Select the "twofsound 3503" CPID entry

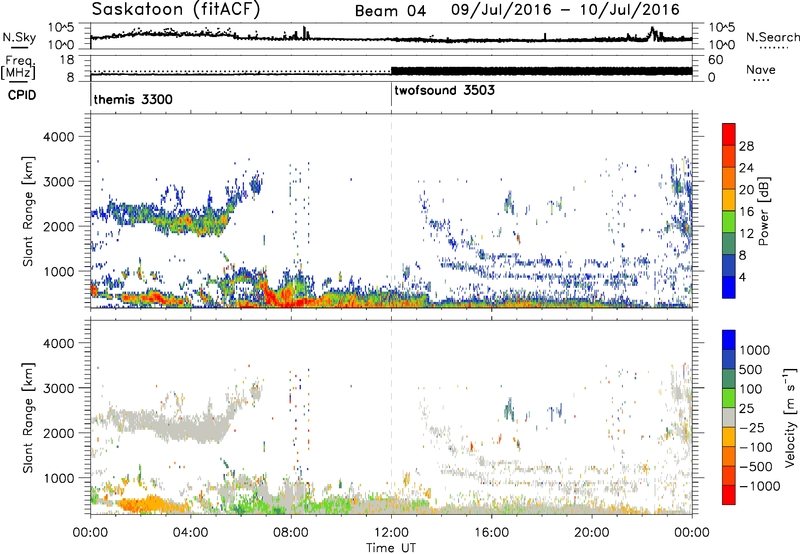(444, 90)
